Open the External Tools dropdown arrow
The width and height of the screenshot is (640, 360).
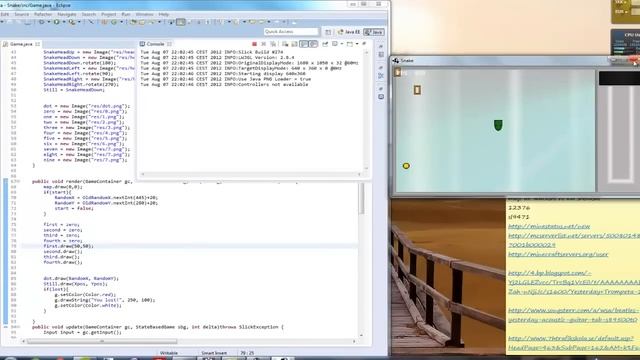point(78,22)
